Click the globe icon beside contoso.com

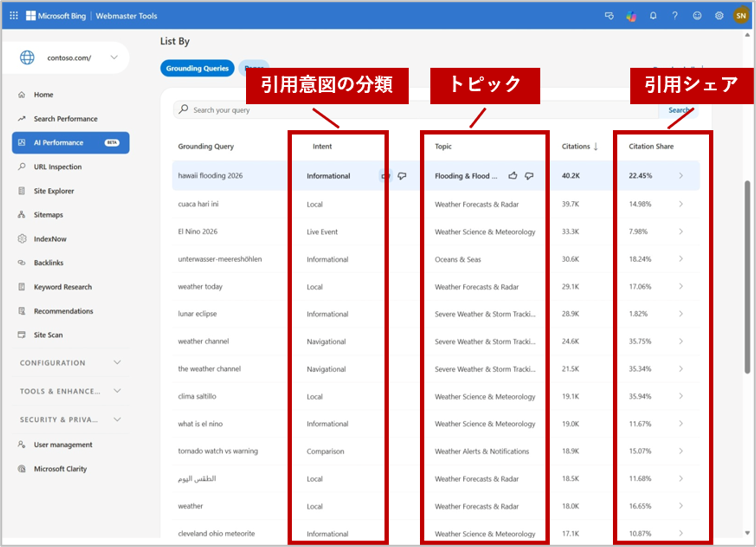tap(27, 57)
